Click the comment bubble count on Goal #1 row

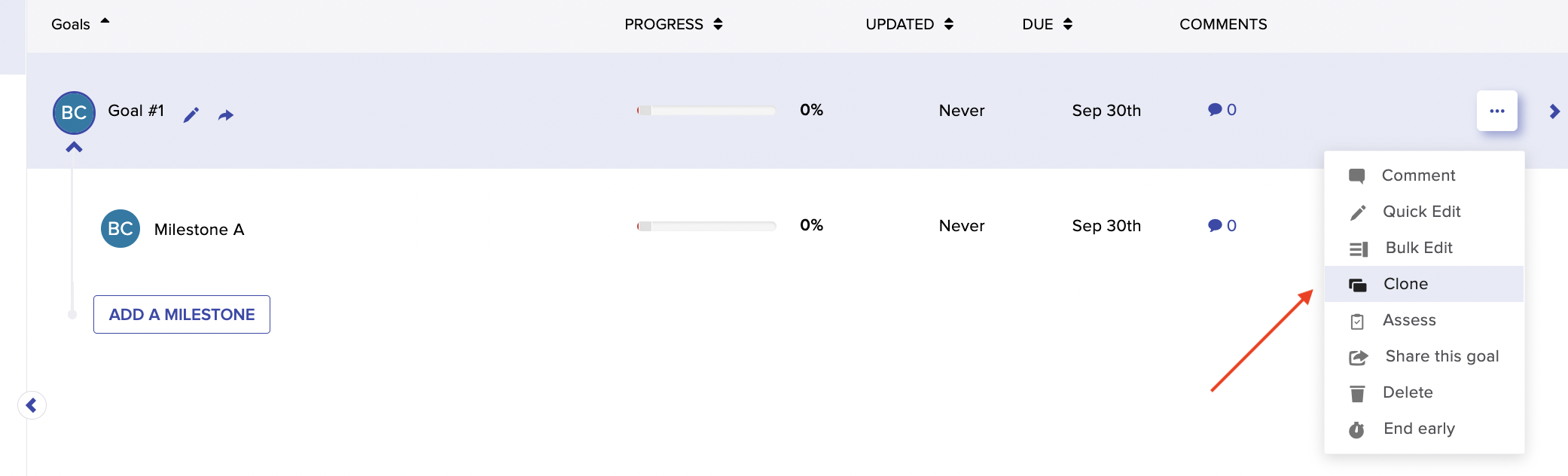pyautogui.click(x=1222, y=110)
